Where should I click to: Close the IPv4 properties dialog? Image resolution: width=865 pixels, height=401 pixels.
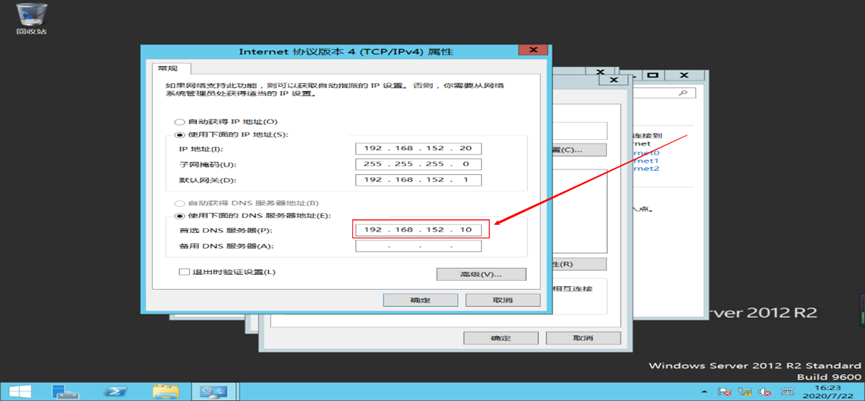(533, 50)
